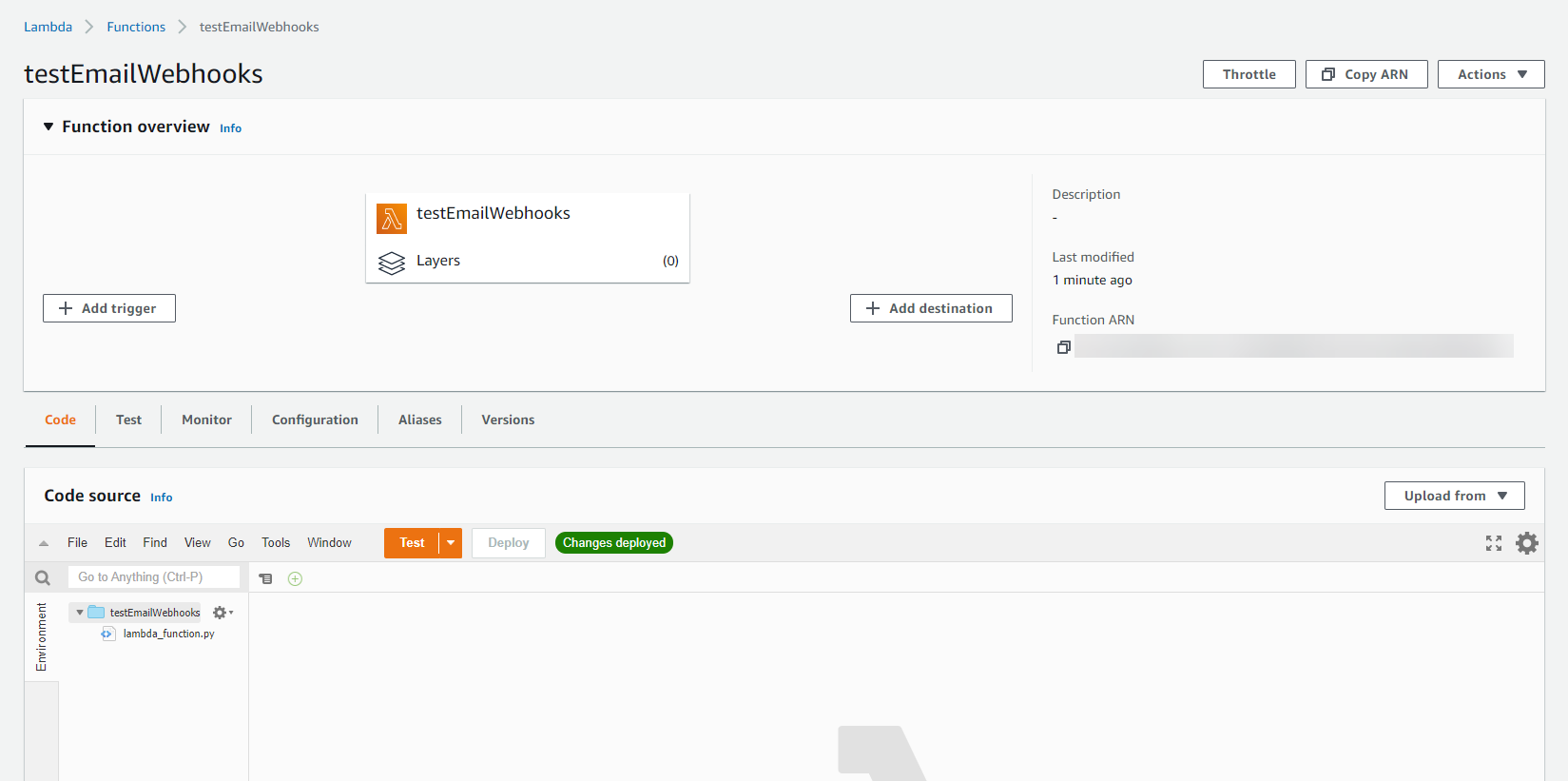Open the Configuration tab

pos(315,420)
